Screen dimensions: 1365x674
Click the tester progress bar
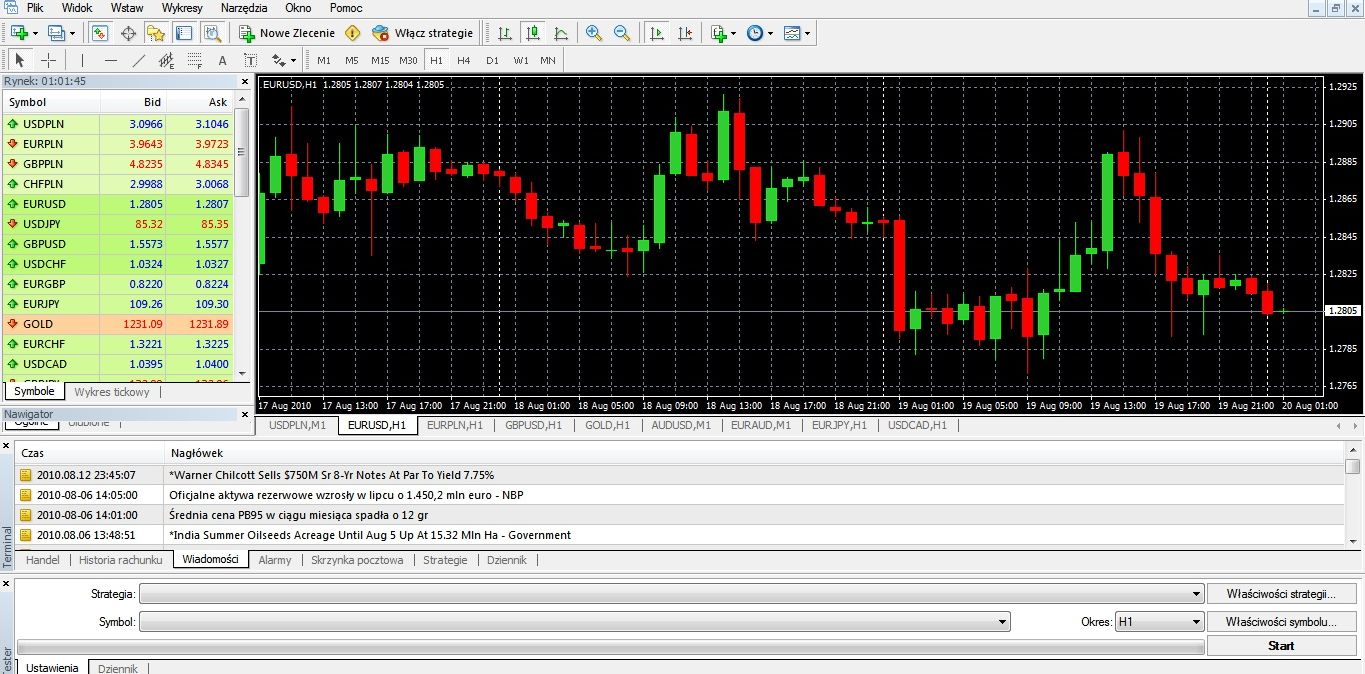coord(610,647)
